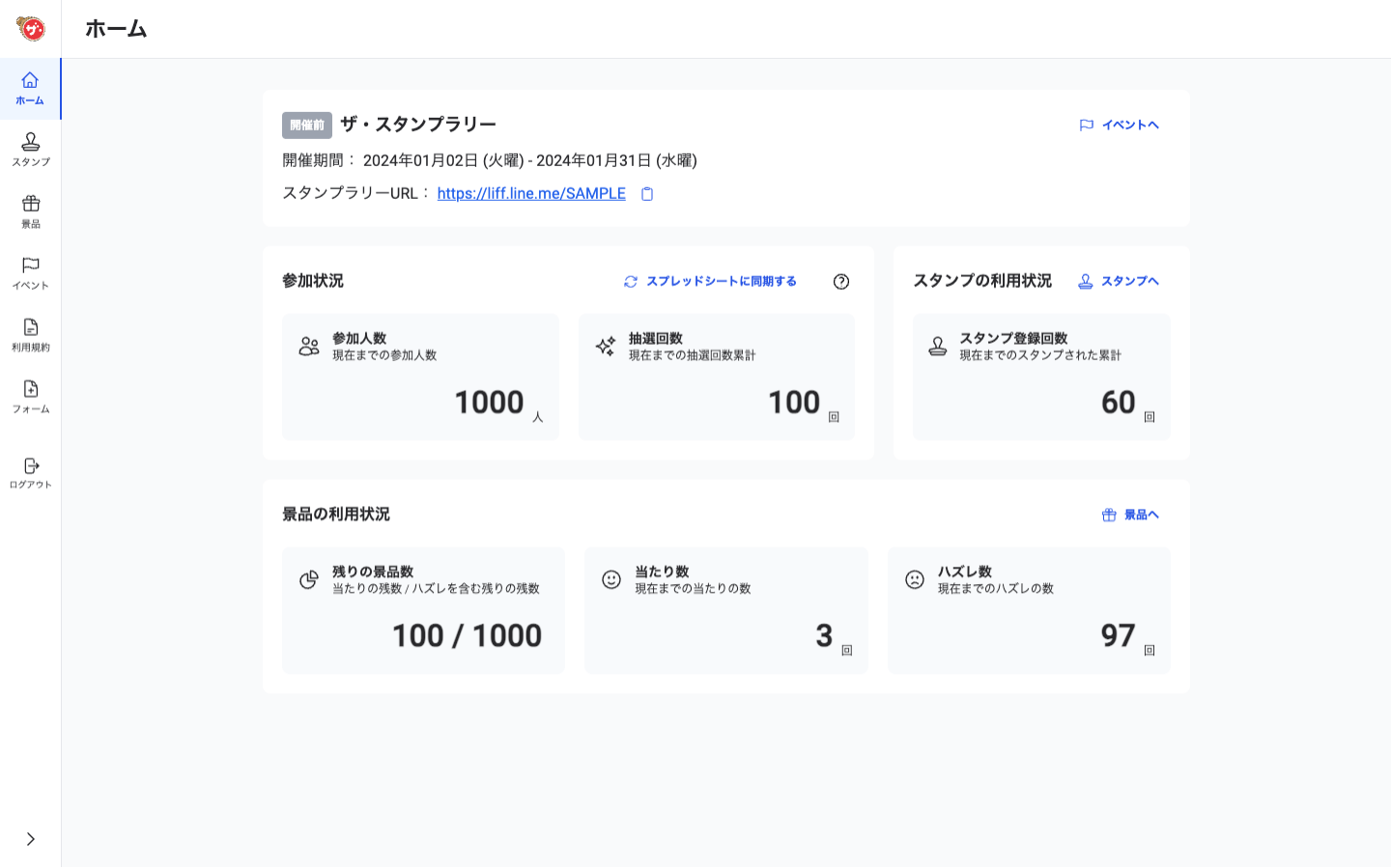Expand the sidebar with the bottom chevron
Image resolution: width=1391 pixels, height=868 pixels.
tap(30, 840)
